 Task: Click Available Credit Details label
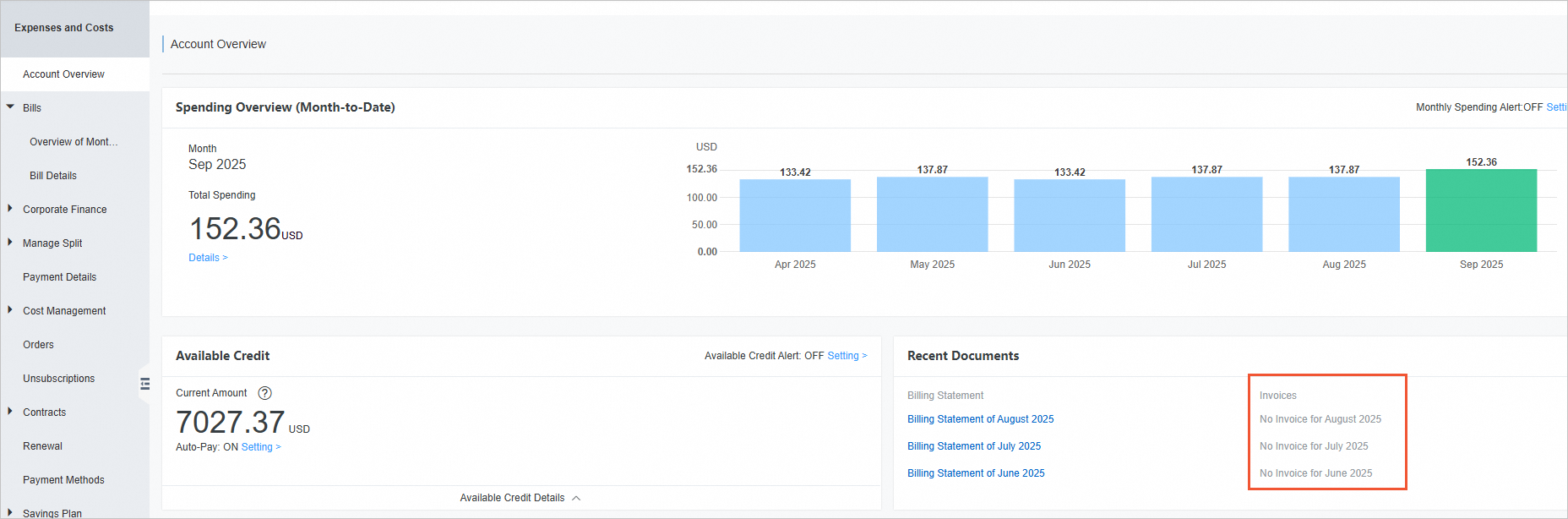click(512, 498)
